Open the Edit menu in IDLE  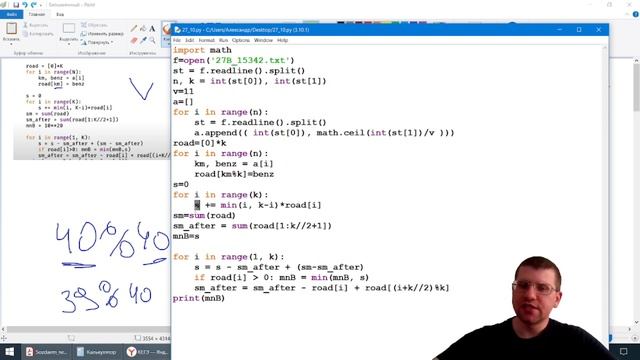[189, 40]
